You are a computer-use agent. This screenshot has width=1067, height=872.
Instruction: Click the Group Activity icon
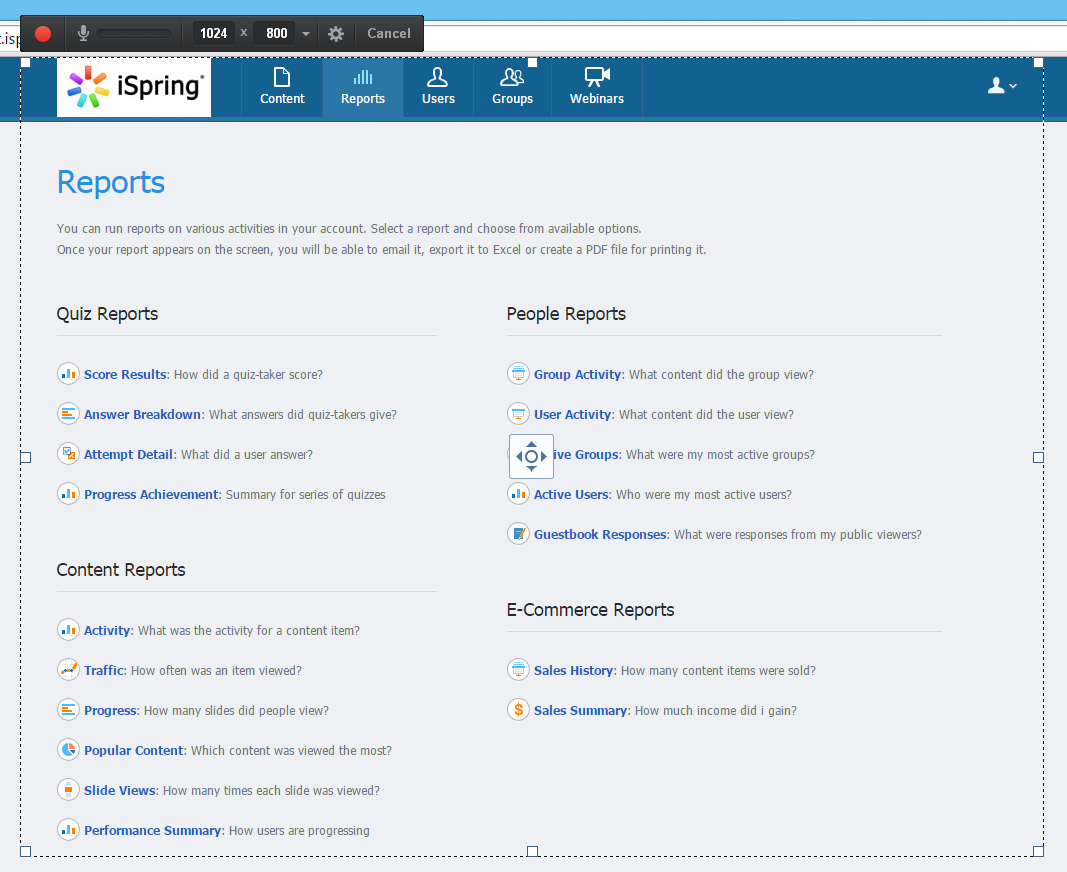pyautogui.click(x=519, y=374)
